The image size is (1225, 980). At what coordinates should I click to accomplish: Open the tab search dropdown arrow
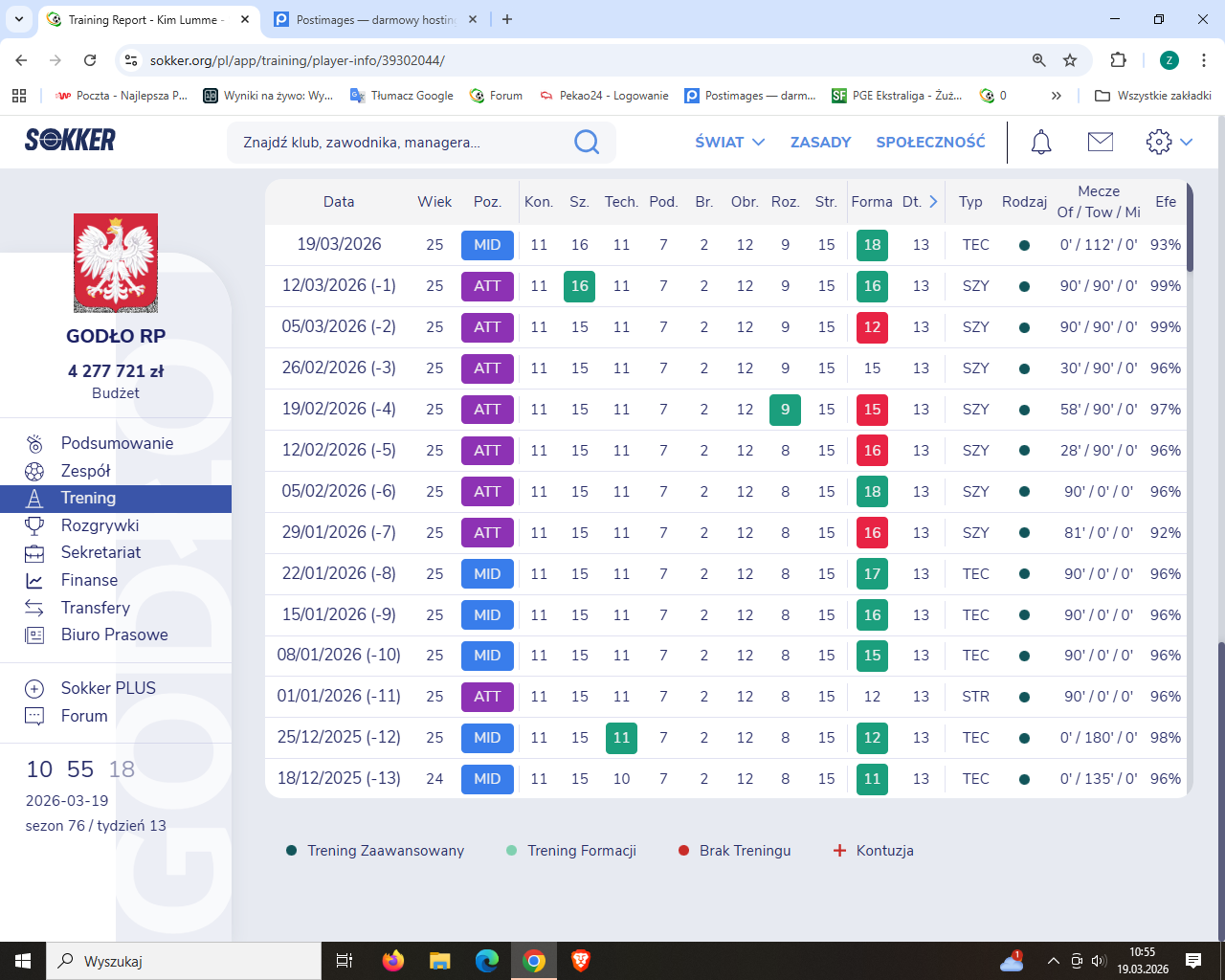coord(18,19)
